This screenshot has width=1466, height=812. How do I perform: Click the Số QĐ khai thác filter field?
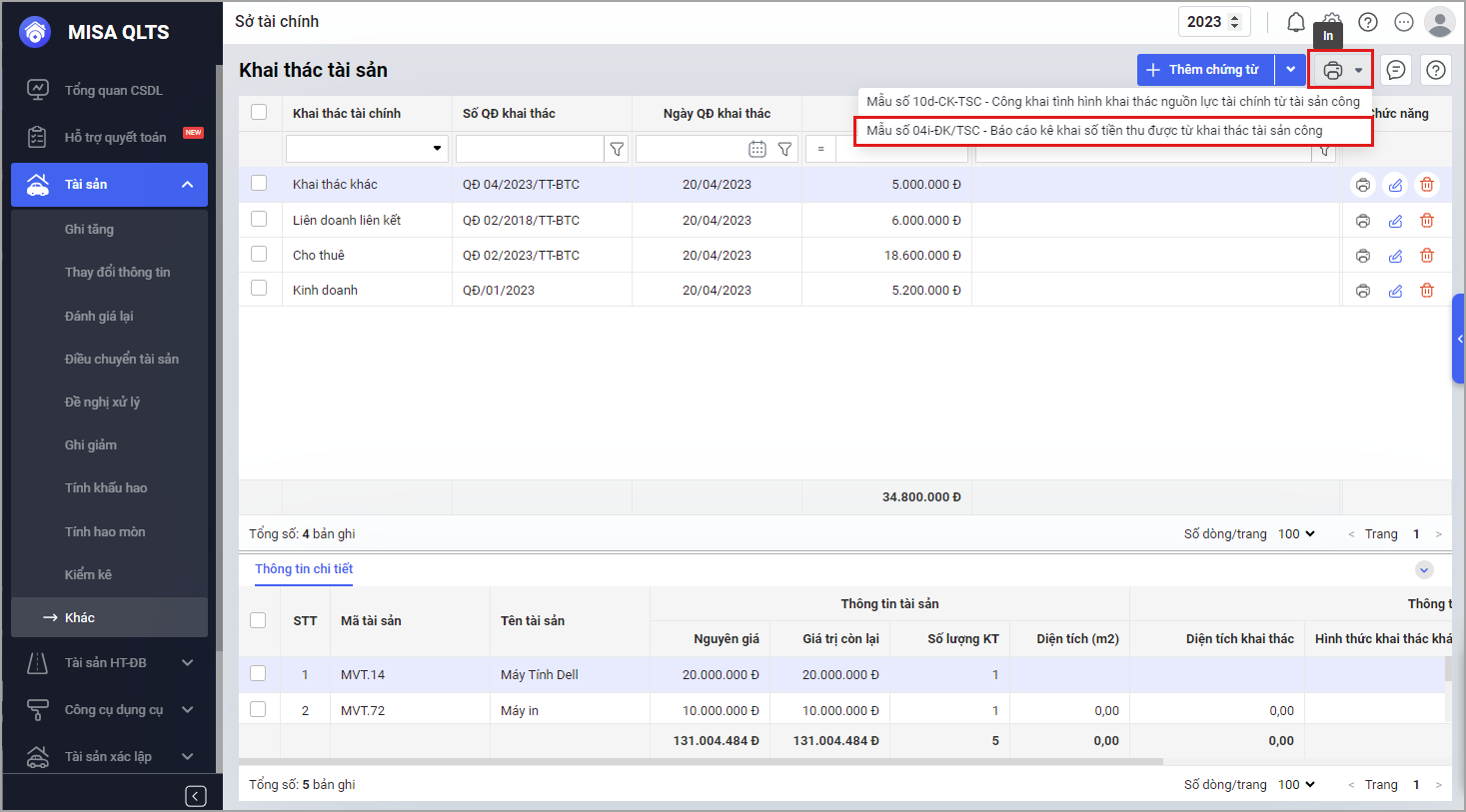click(530, 149)
